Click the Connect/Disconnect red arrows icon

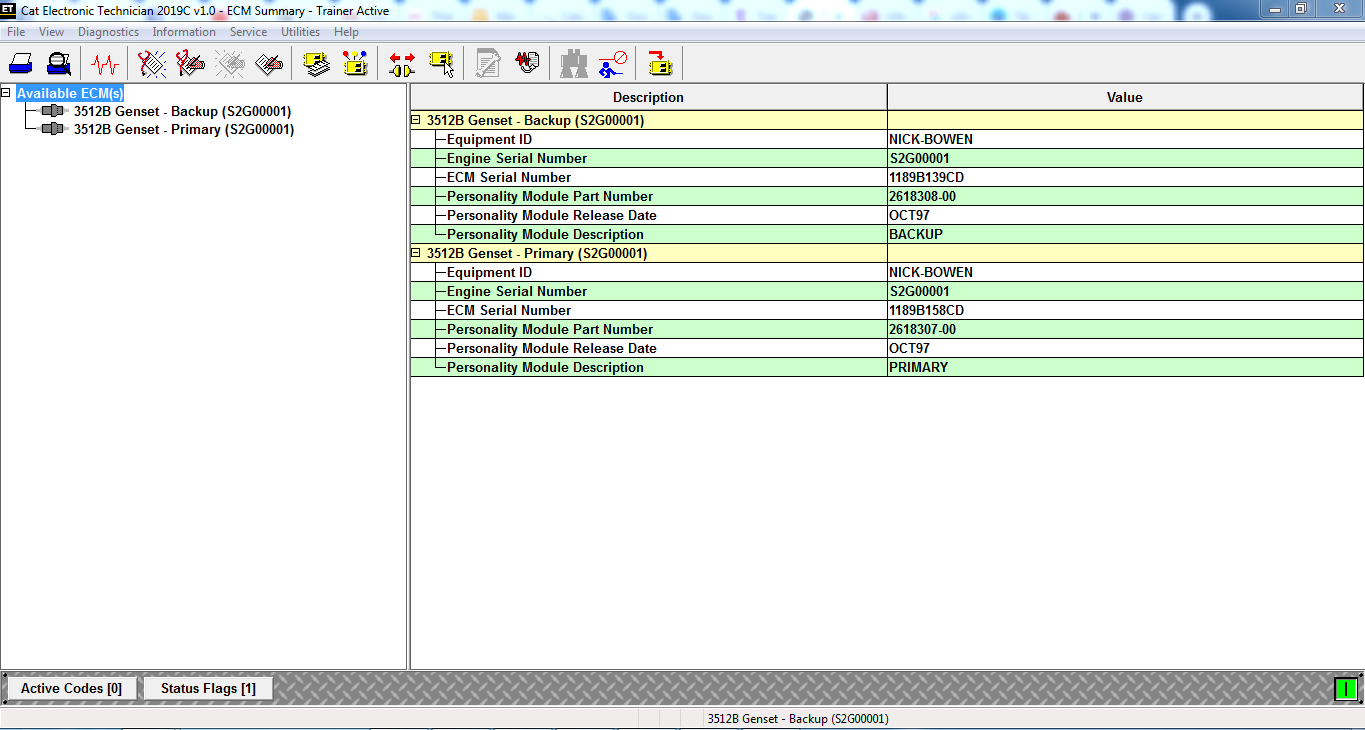click(402, 64)
